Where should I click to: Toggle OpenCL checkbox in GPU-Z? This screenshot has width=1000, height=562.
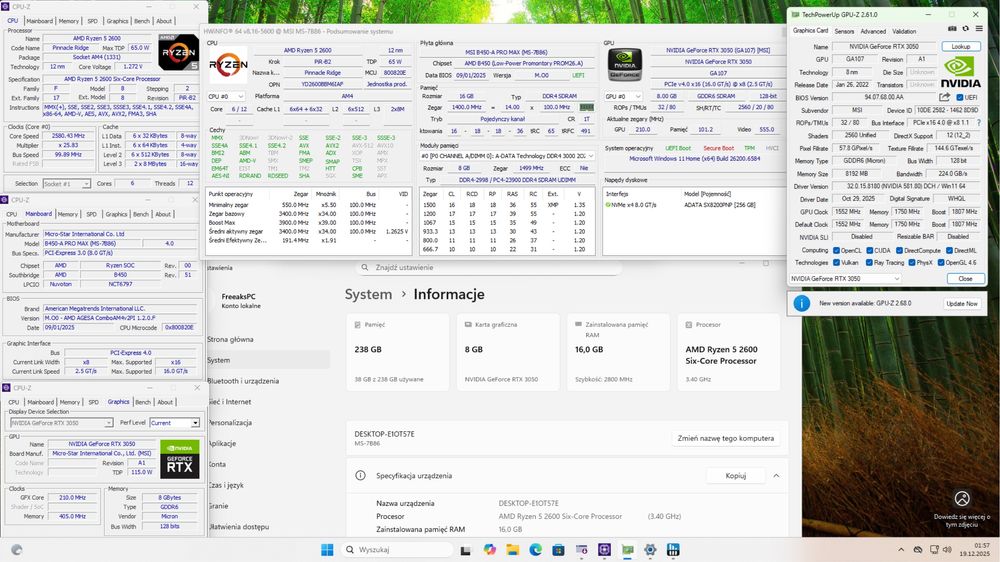[x=836, y=250]
